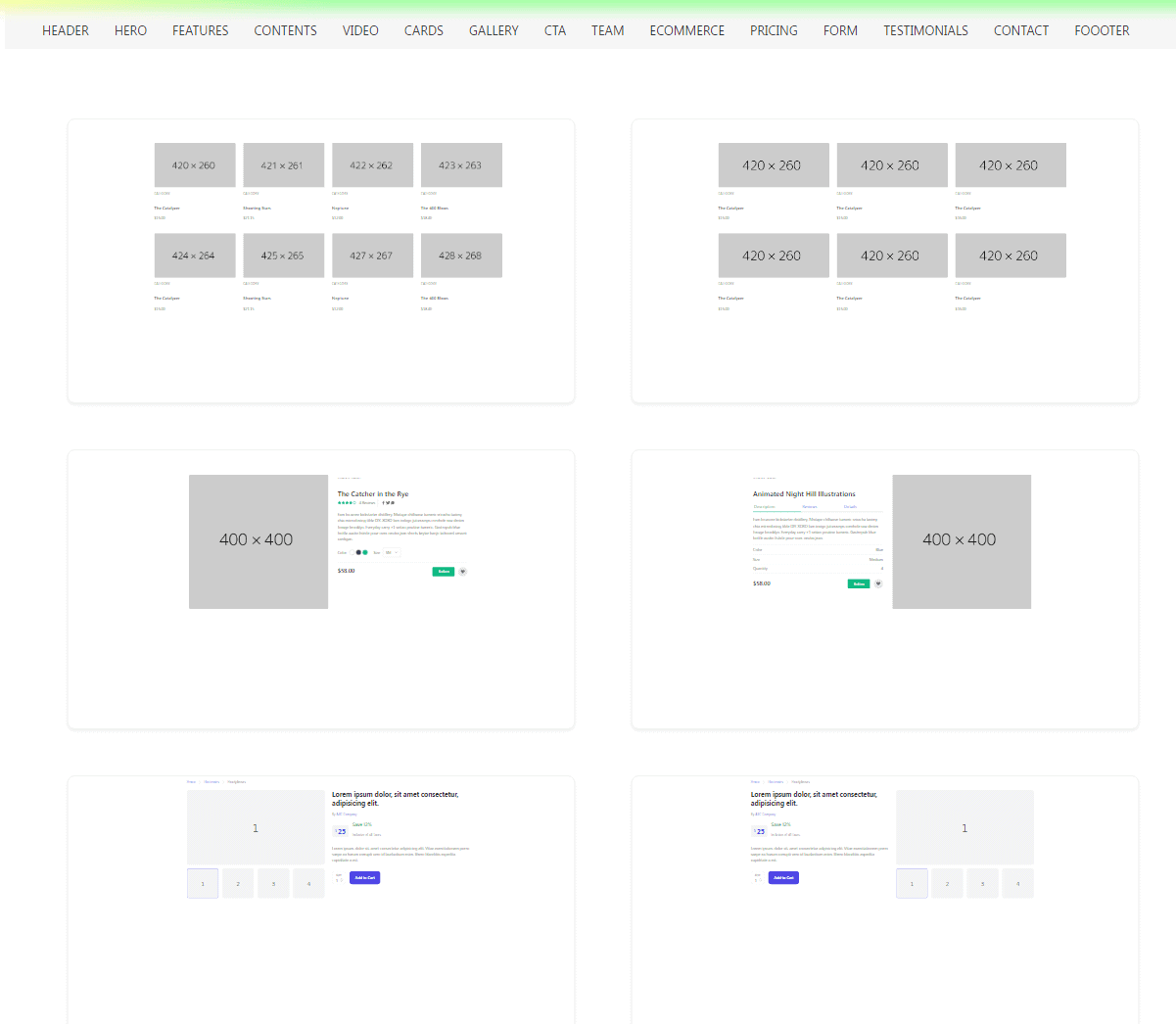The width and height of the screenshot is (1176, 1024).
Task: Select the VIDEO nav item
Action: pyautogui.click(x=360, y=30)
